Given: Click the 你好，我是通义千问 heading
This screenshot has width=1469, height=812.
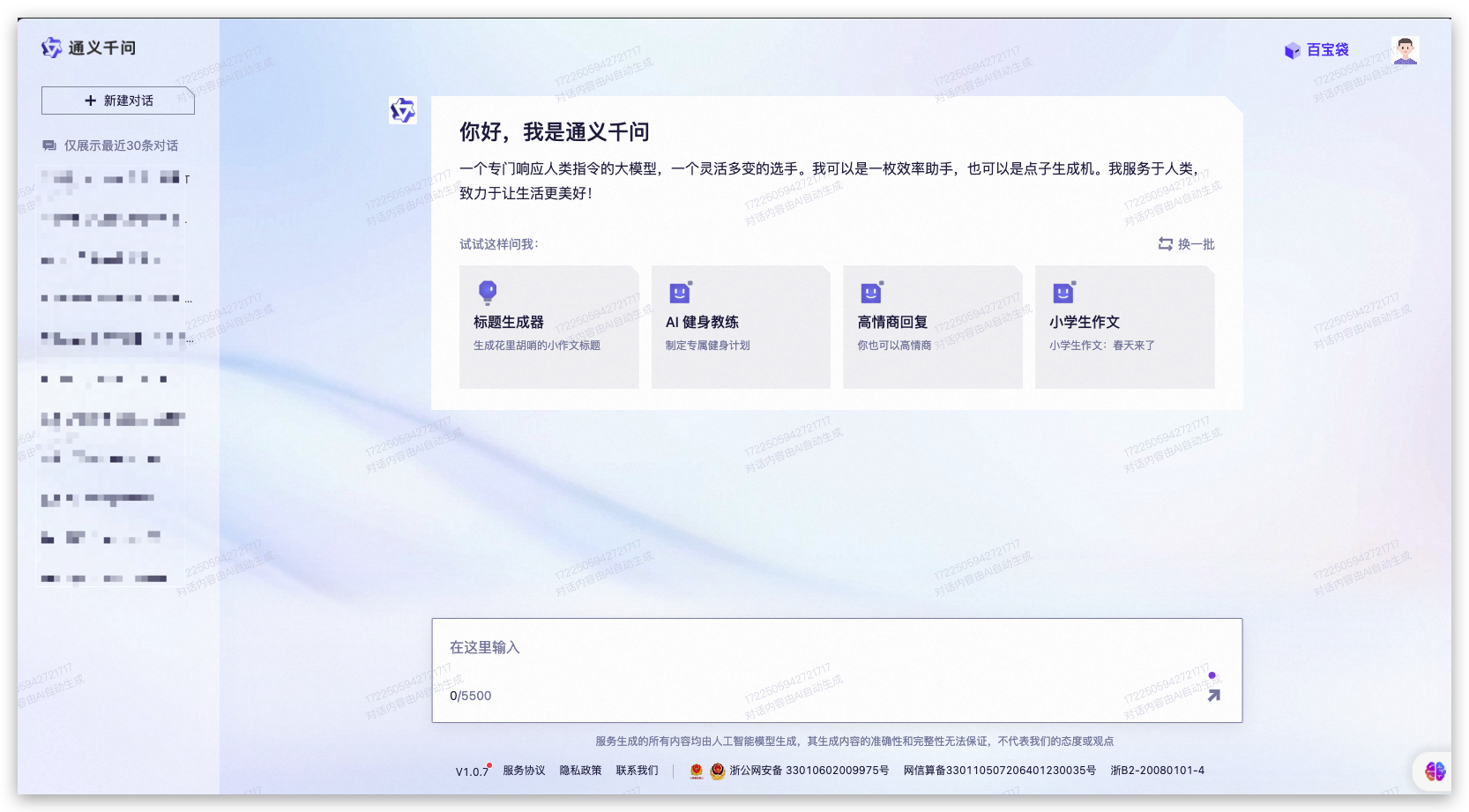Looking at the screenshot, I should (x=555, y=132).
